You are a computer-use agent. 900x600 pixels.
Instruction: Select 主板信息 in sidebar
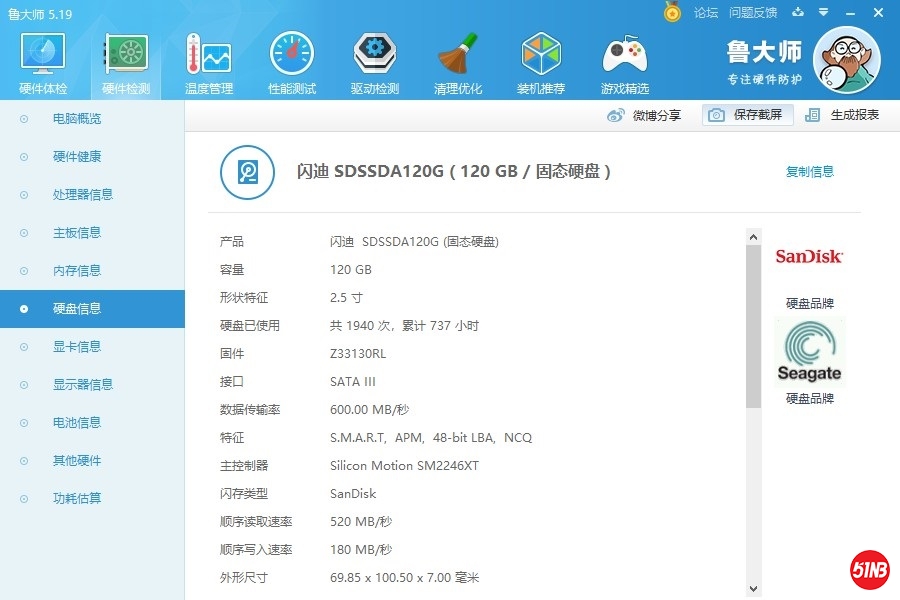coord(92,233)
